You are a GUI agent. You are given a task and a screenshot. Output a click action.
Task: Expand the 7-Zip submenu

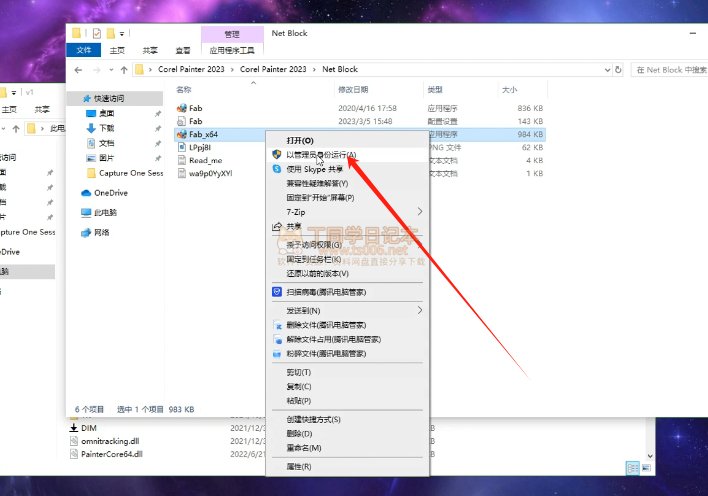[x=347, y=212]
